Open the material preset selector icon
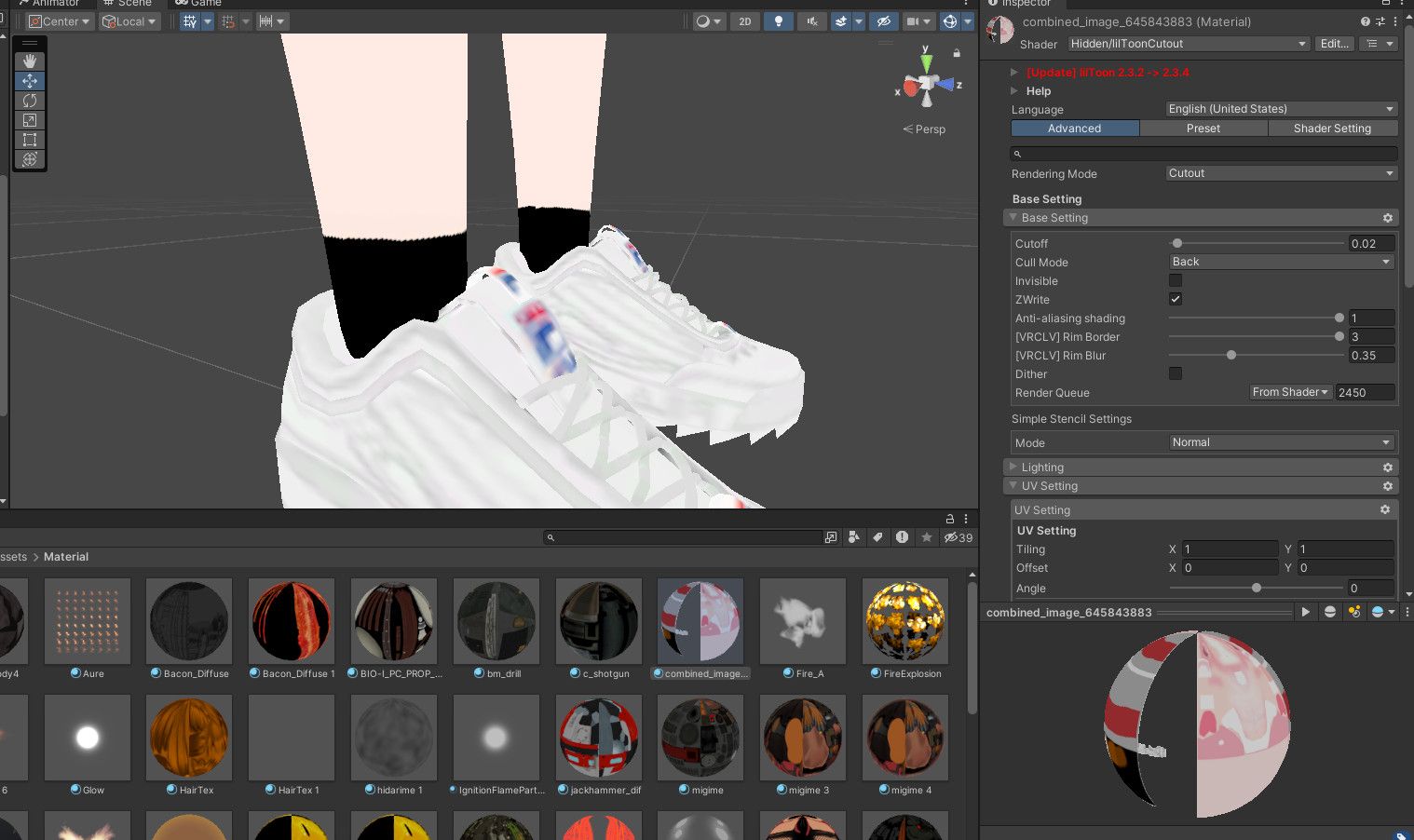This screenshot has width=1414, height=840. (1380, 21)
